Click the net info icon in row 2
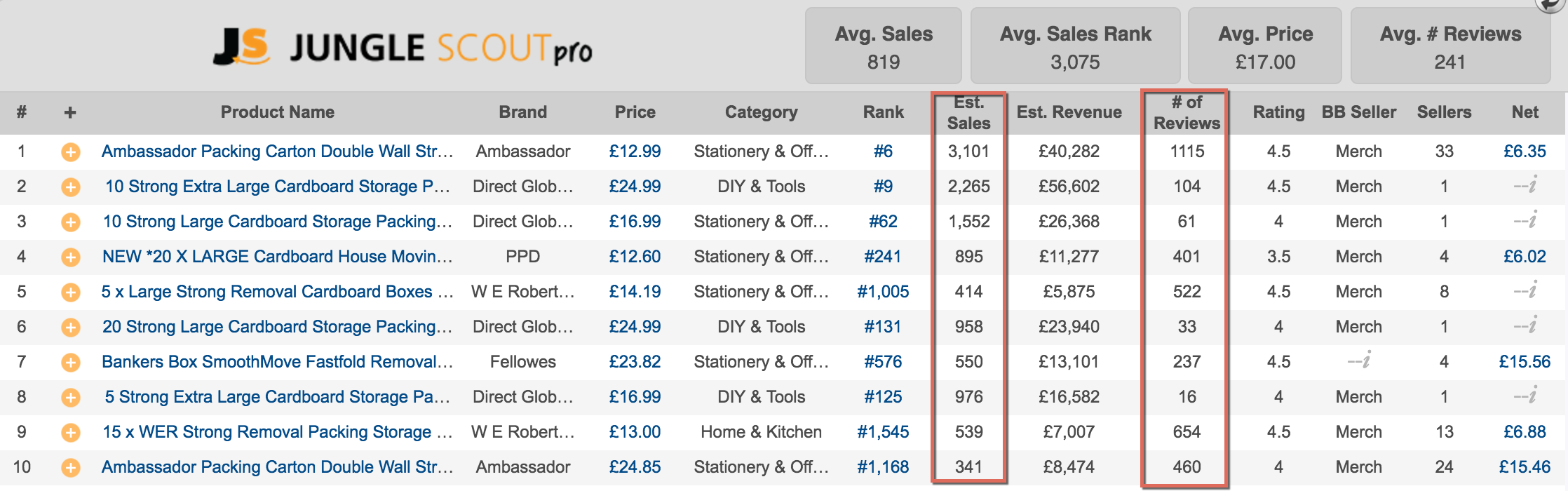The height and width of the screenshot is (491, 1568). click(1532, 186)
